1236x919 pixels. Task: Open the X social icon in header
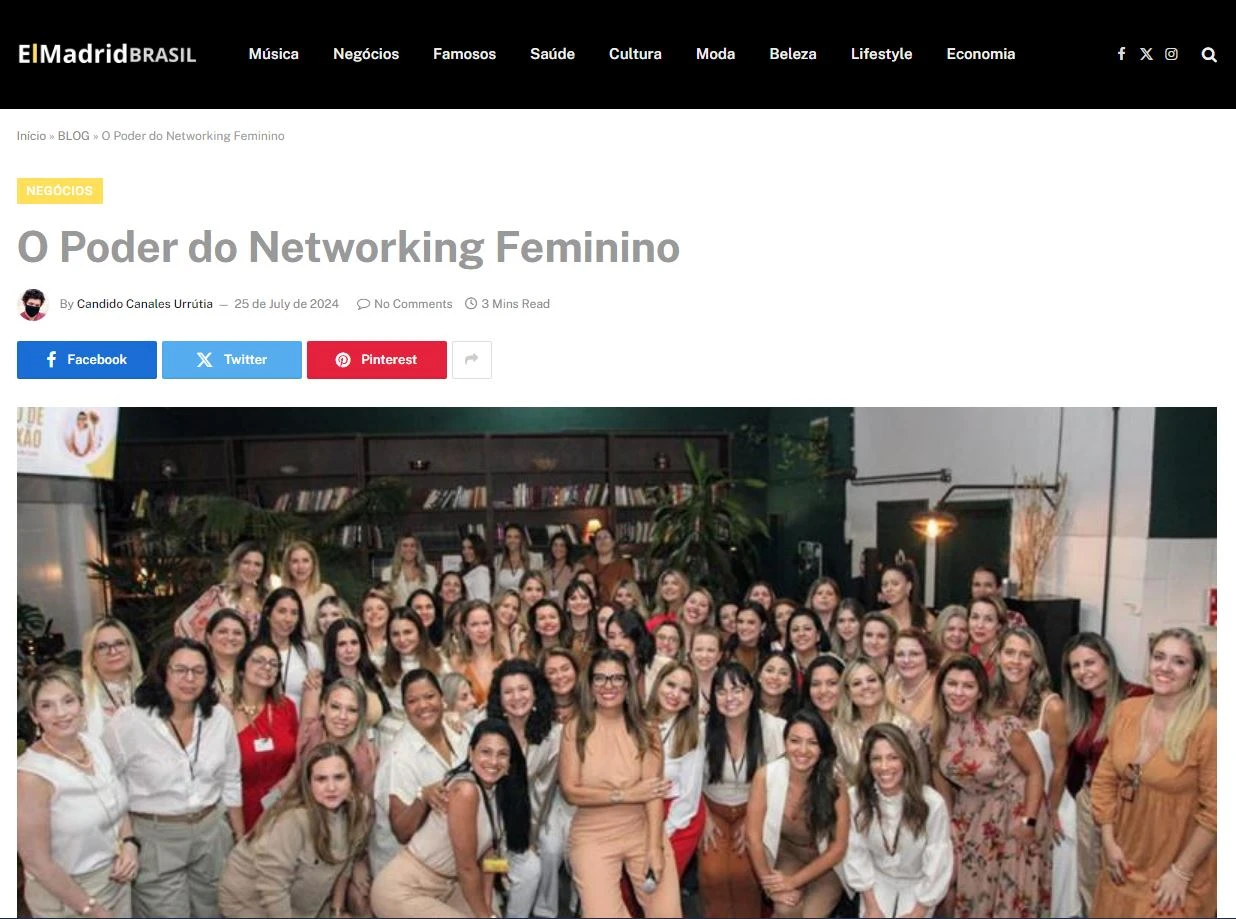click(1146, 54)
